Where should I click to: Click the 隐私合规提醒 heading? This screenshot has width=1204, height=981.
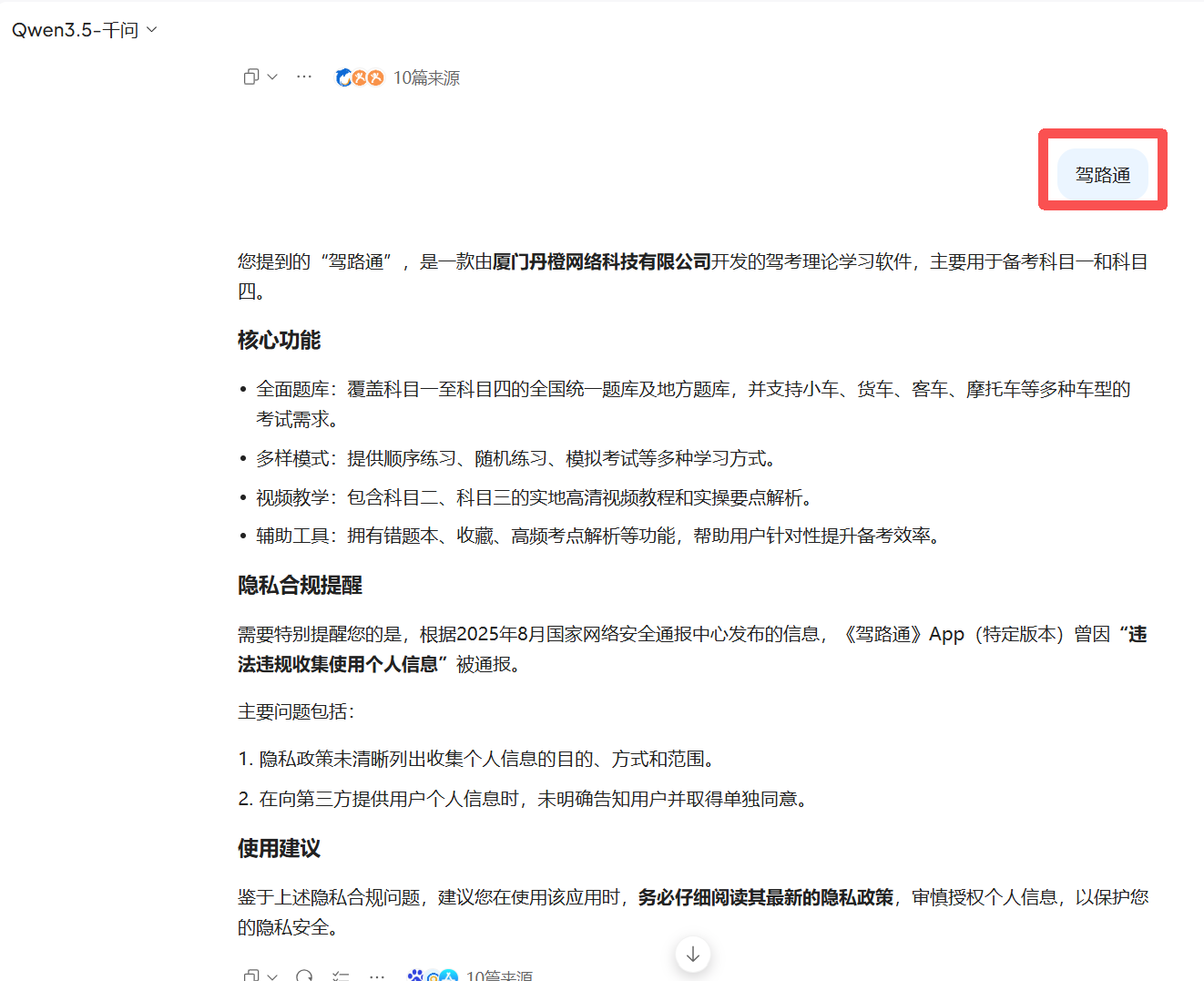tap(301, 586)
